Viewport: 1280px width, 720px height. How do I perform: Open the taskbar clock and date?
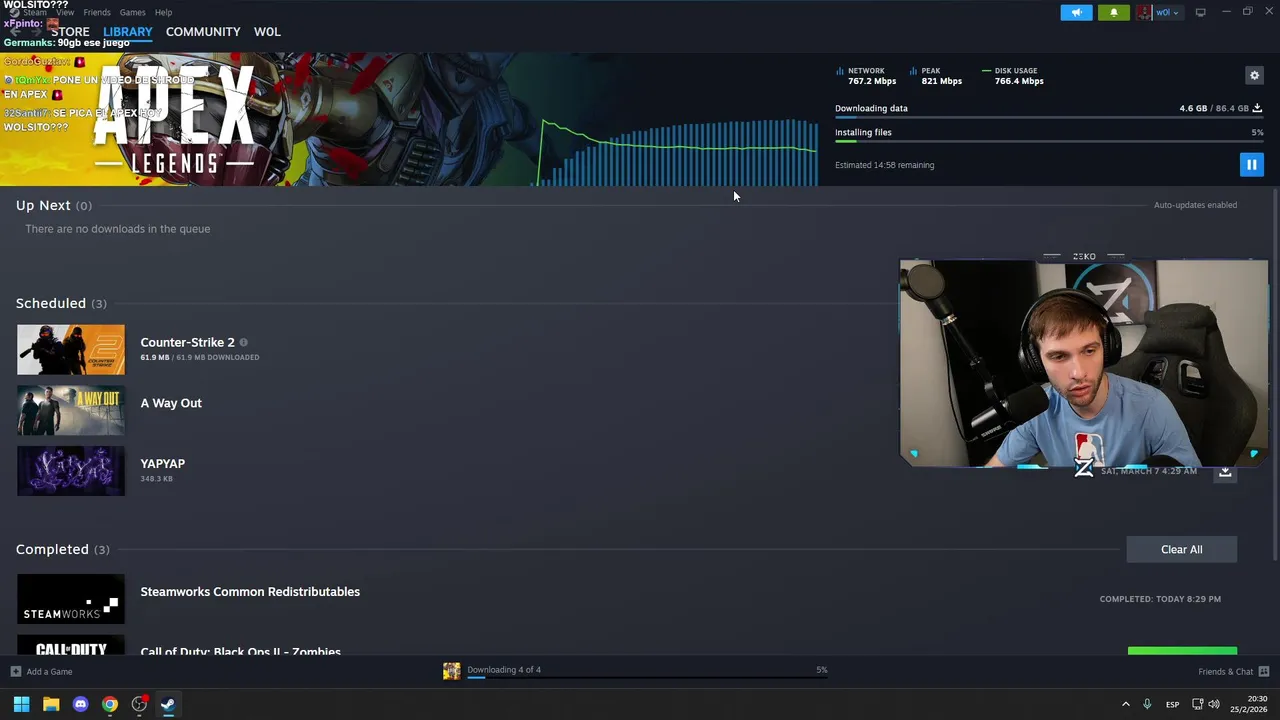(1250, 704)
